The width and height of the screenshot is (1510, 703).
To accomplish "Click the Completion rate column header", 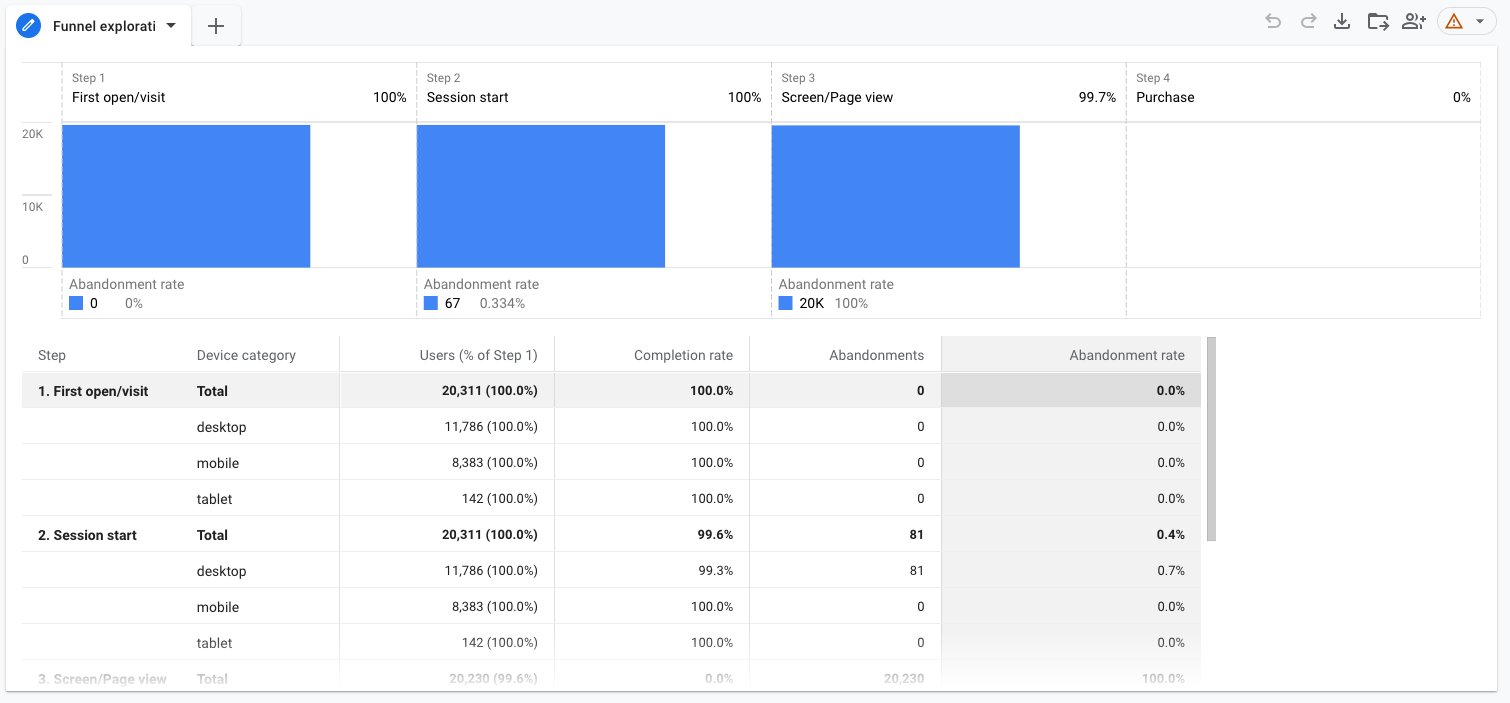I will click(x=683, y=355).
